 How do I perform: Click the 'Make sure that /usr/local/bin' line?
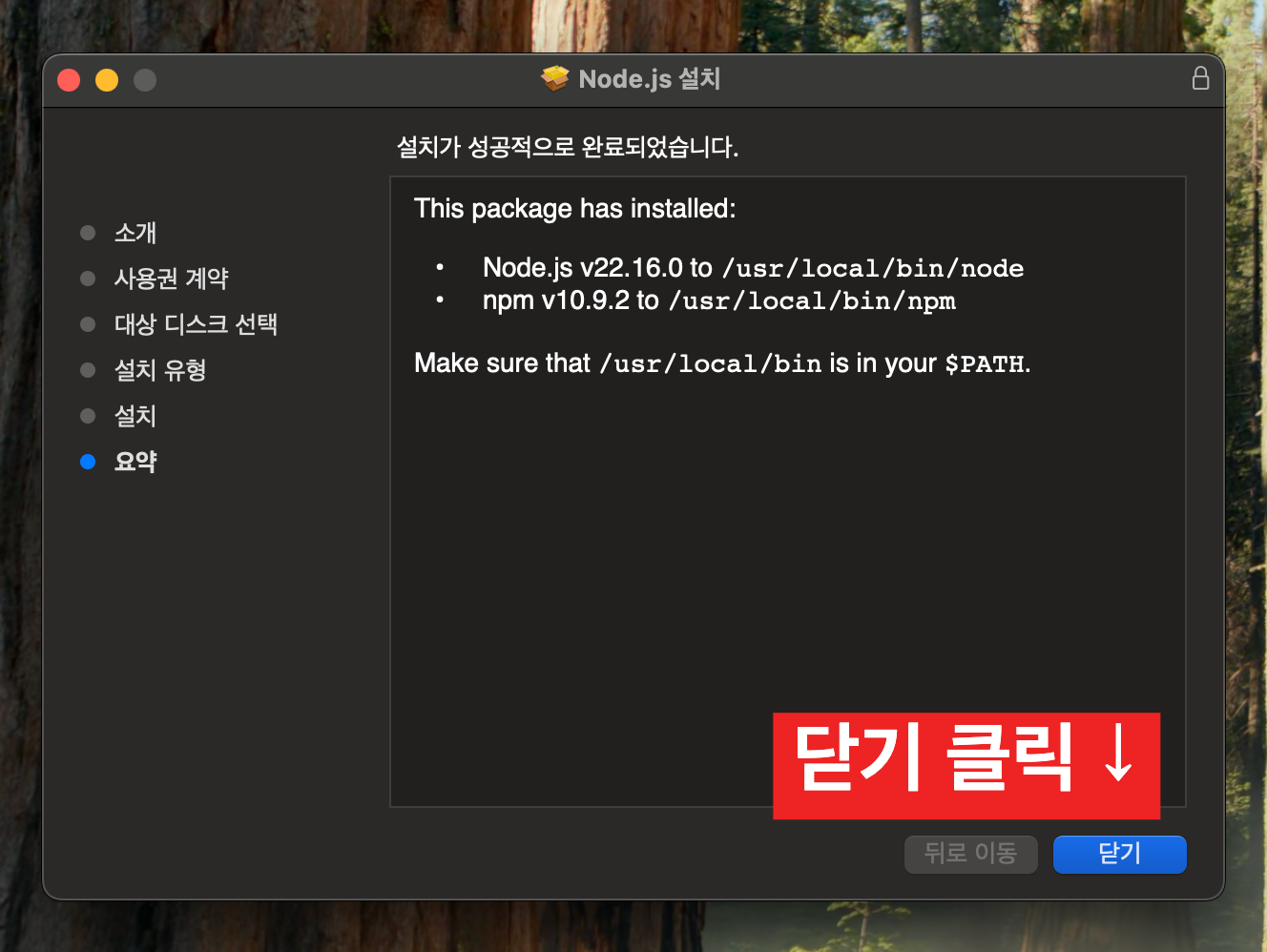tap(722, 363)
